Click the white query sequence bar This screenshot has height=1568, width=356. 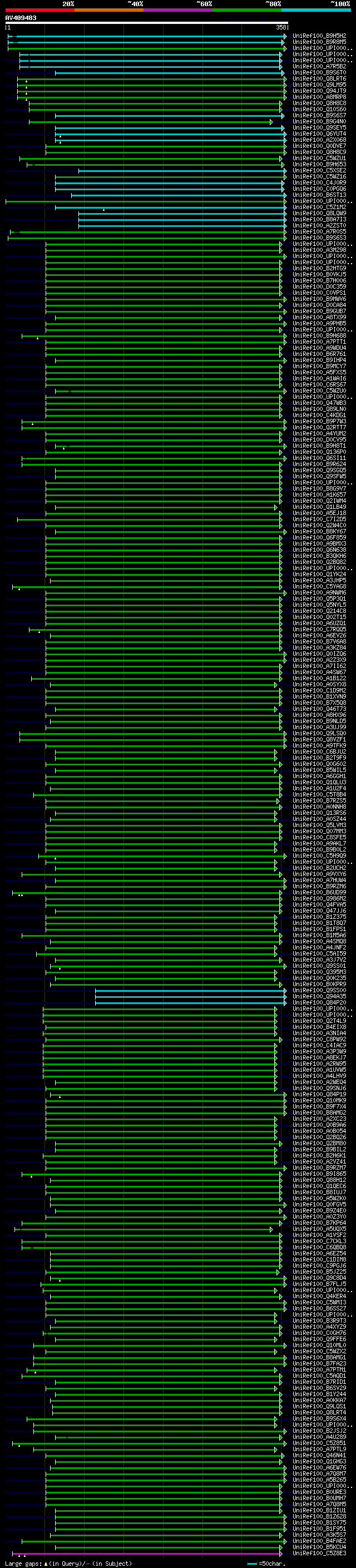click(x=147, y=22)
